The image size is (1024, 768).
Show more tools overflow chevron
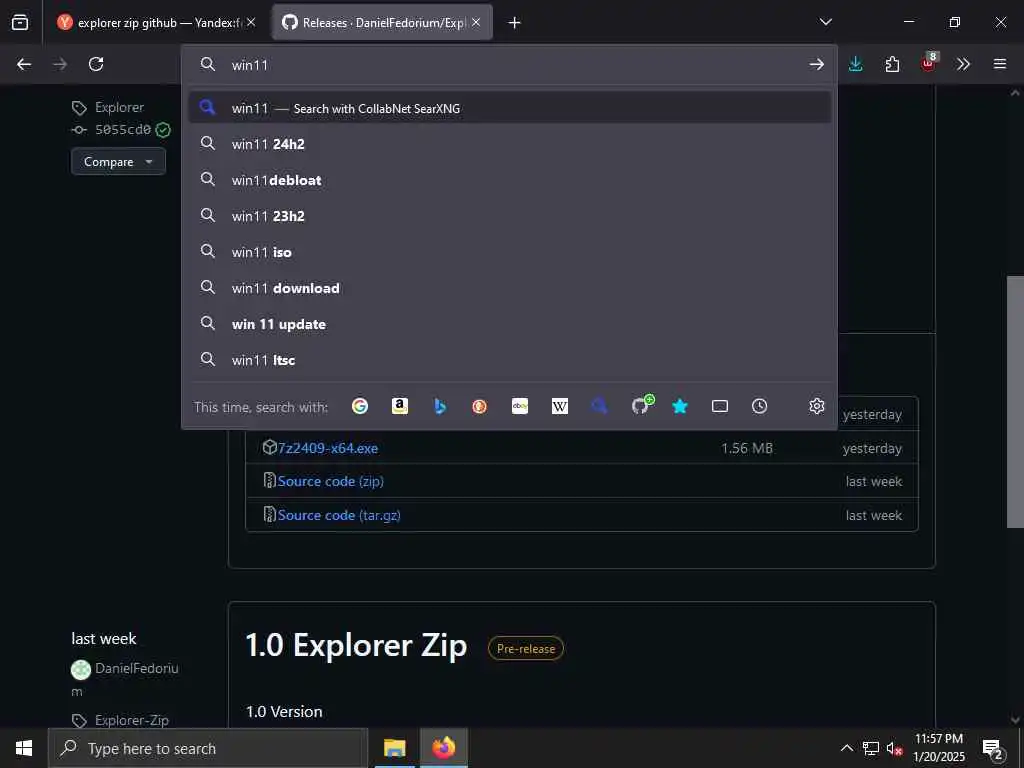coord(963,64)
